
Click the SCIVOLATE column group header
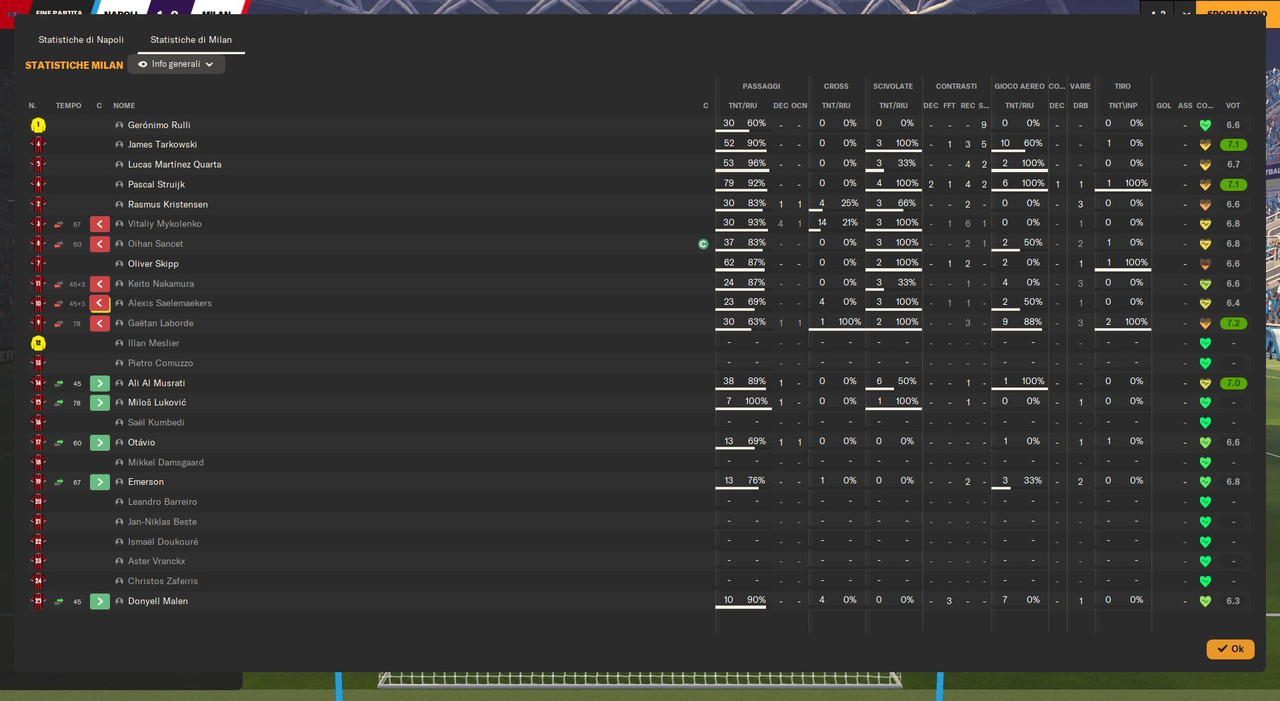pyautogui.click(x=893, y=86)
